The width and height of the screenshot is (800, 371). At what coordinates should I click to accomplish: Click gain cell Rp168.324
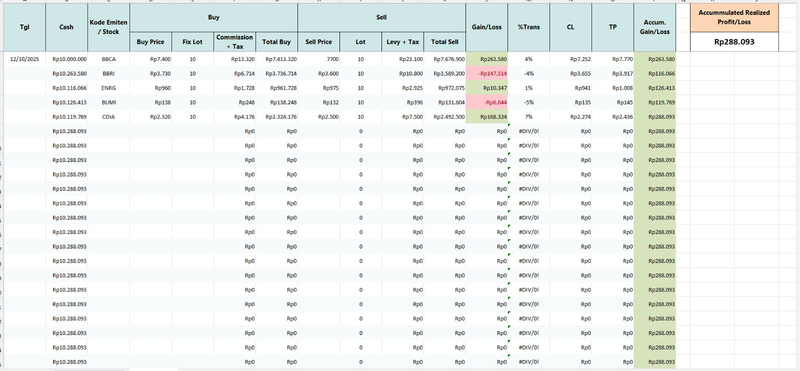[x=486, y=116]
